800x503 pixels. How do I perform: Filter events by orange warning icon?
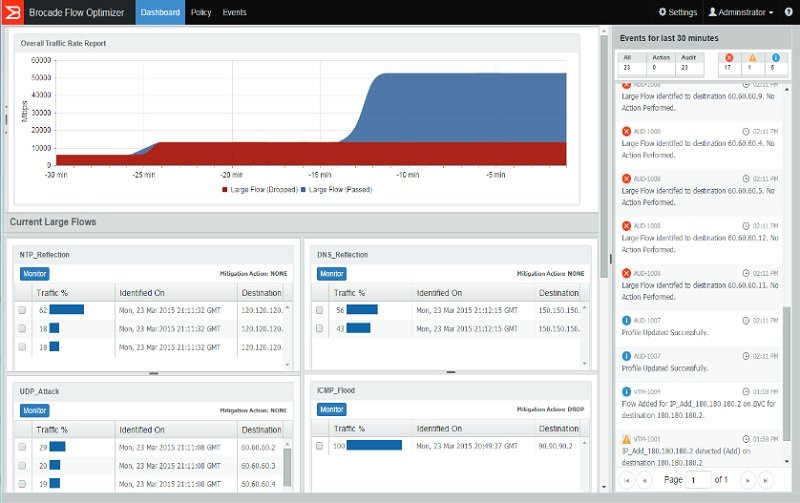click(x=753, y=58)
